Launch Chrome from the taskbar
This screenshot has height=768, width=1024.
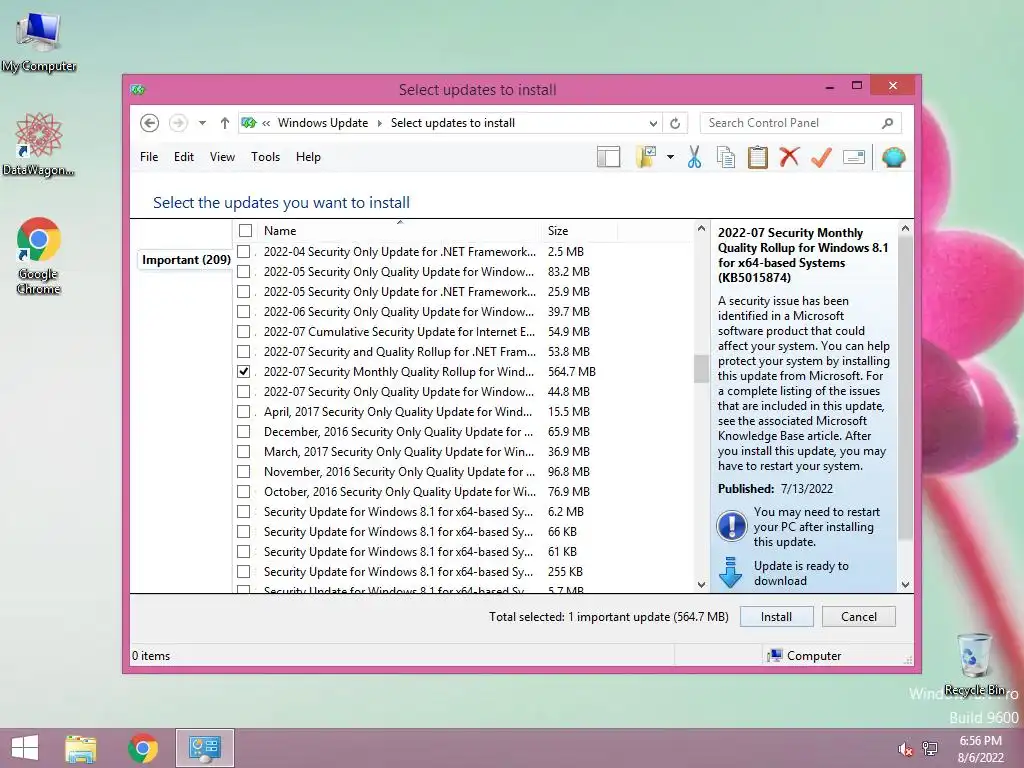tap(143, 748)
